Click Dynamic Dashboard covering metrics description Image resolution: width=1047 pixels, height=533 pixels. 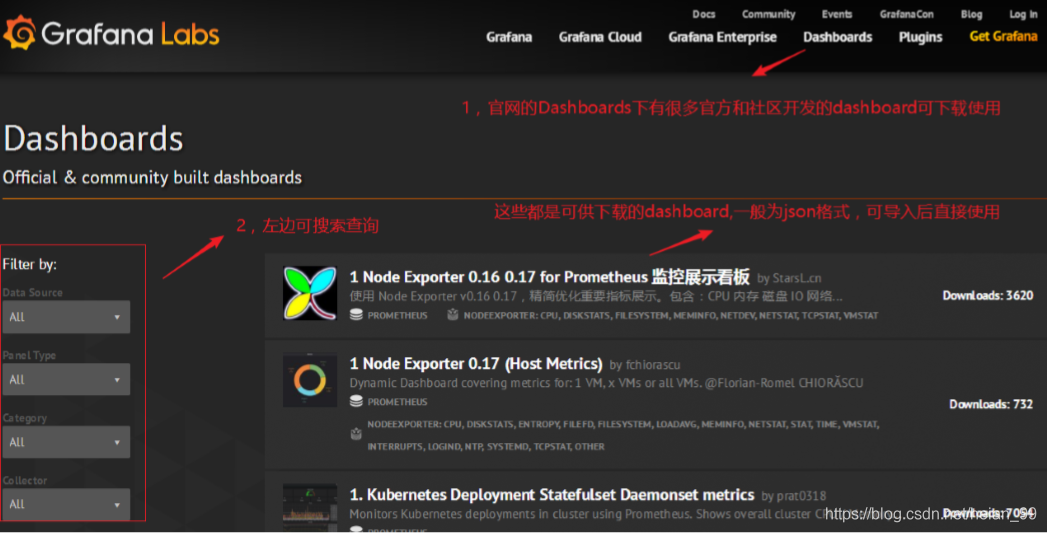click(606, 383)
